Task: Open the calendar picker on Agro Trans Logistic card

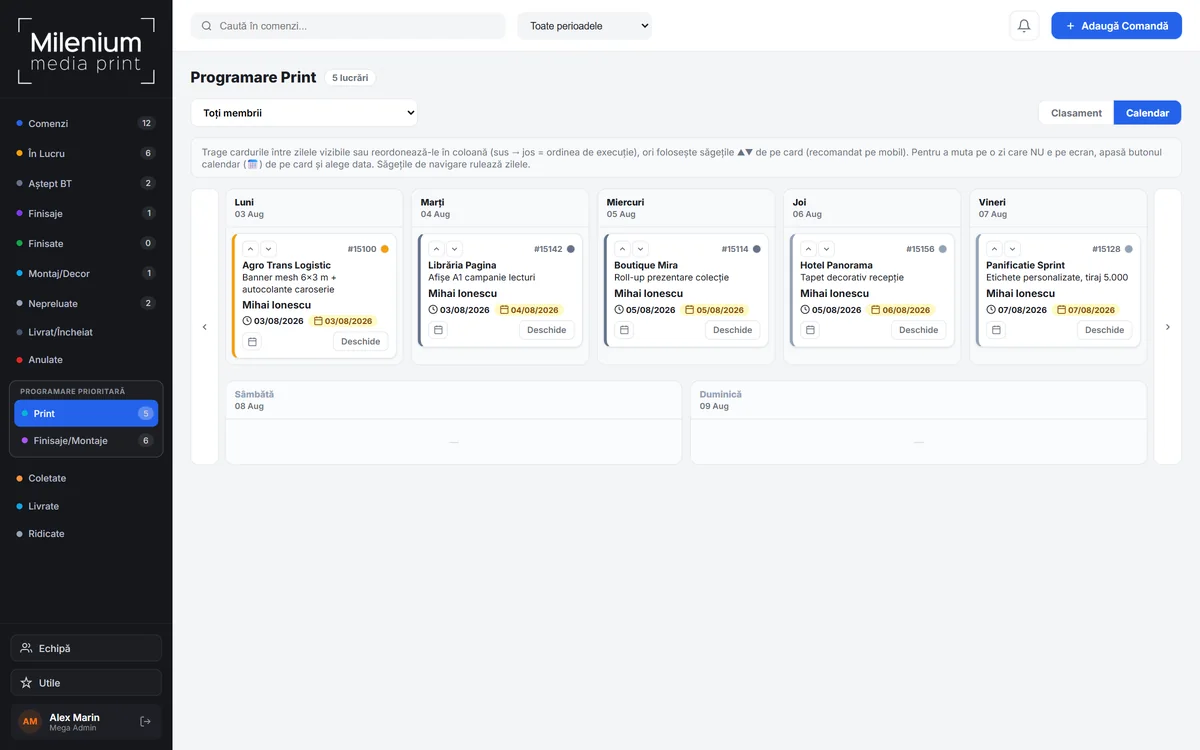Action: [x=252, y=342]
